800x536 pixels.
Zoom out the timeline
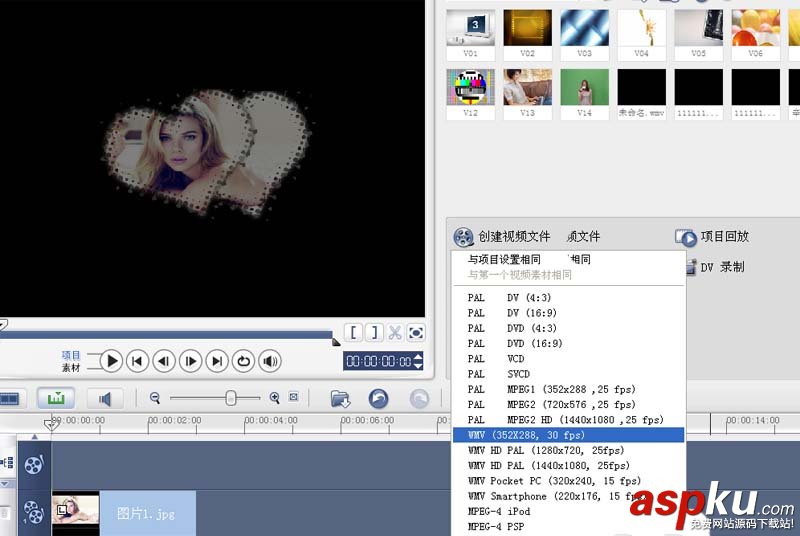point(155,398)
